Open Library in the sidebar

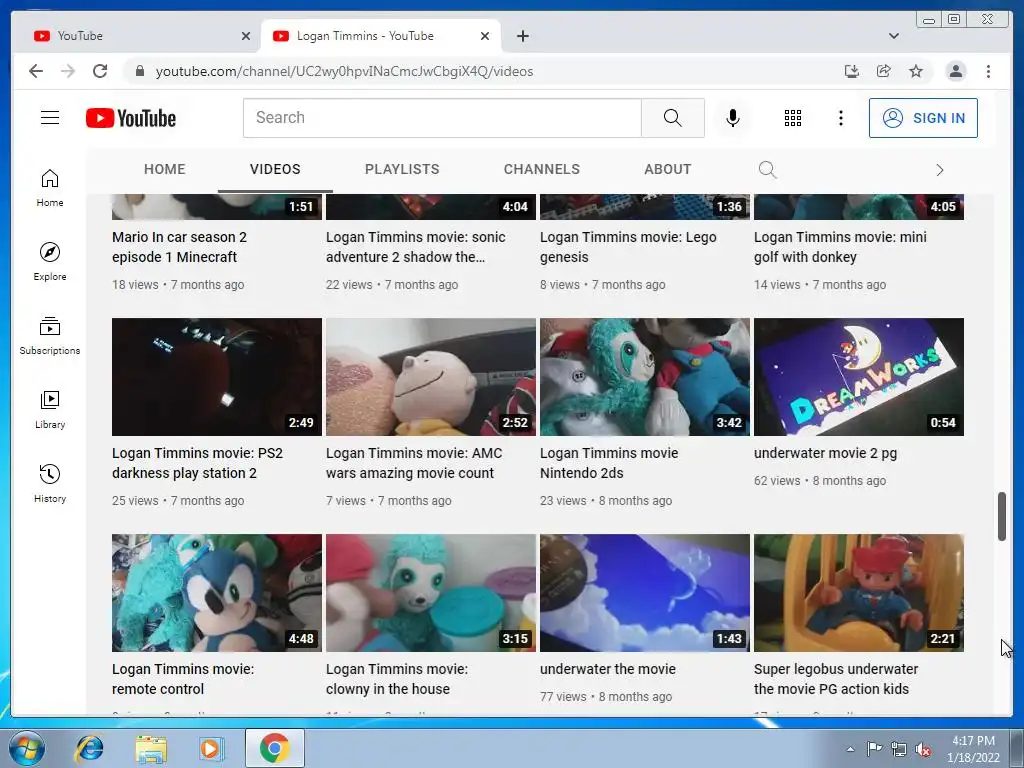50,409
